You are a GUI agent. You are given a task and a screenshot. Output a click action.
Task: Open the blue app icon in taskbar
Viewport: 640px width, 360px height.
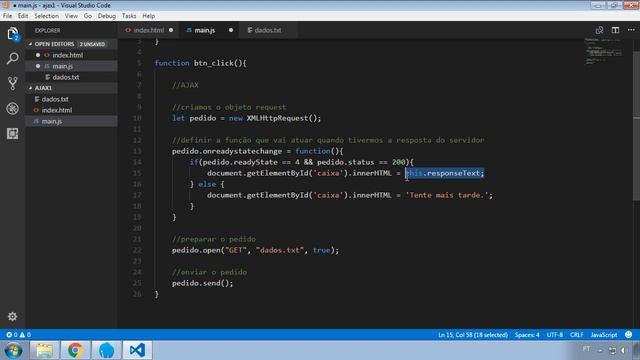106,351
